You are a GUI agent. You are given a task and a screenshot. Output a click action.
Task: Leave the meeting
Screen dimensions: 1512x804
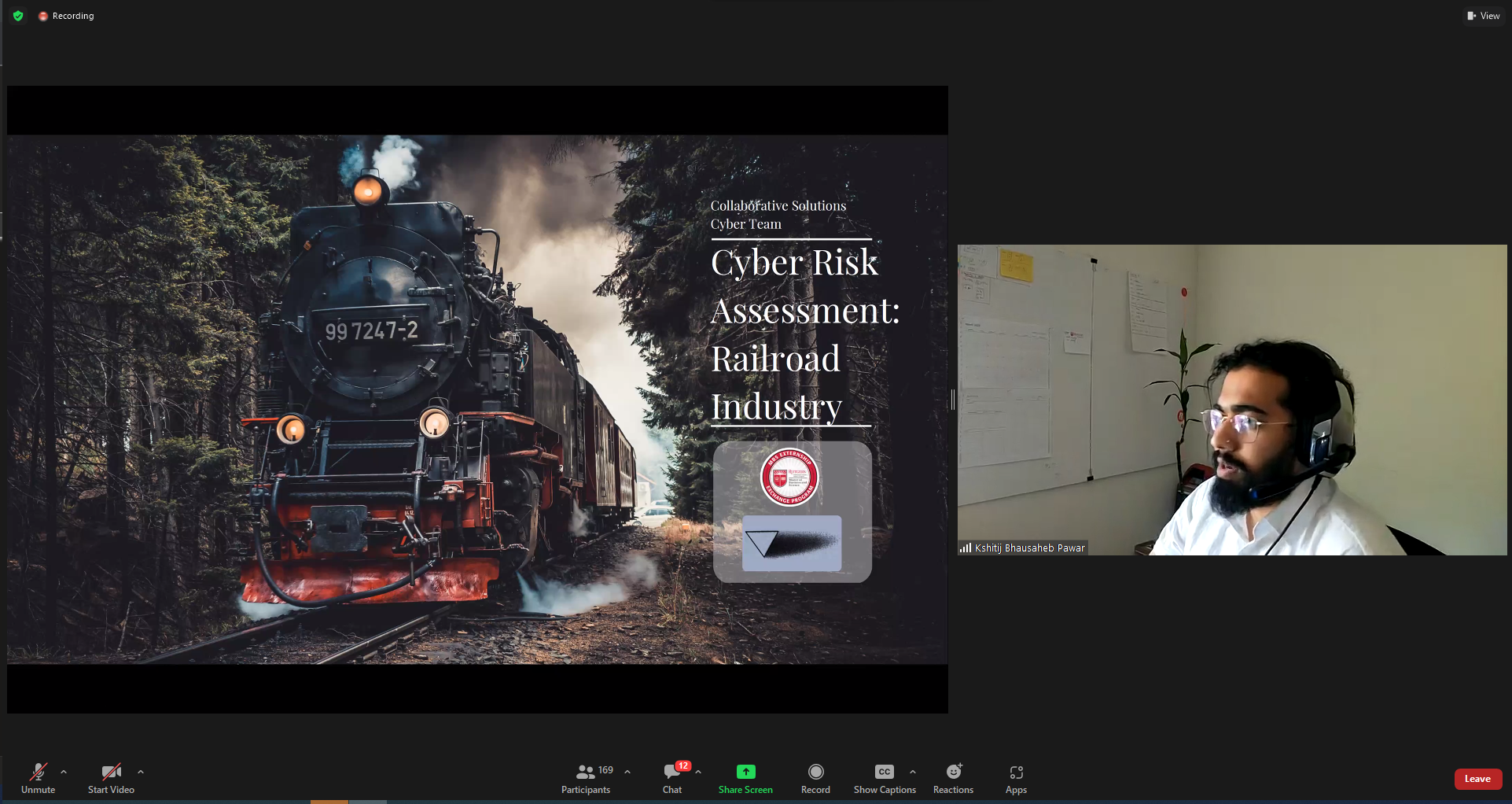click(1477, 779)
